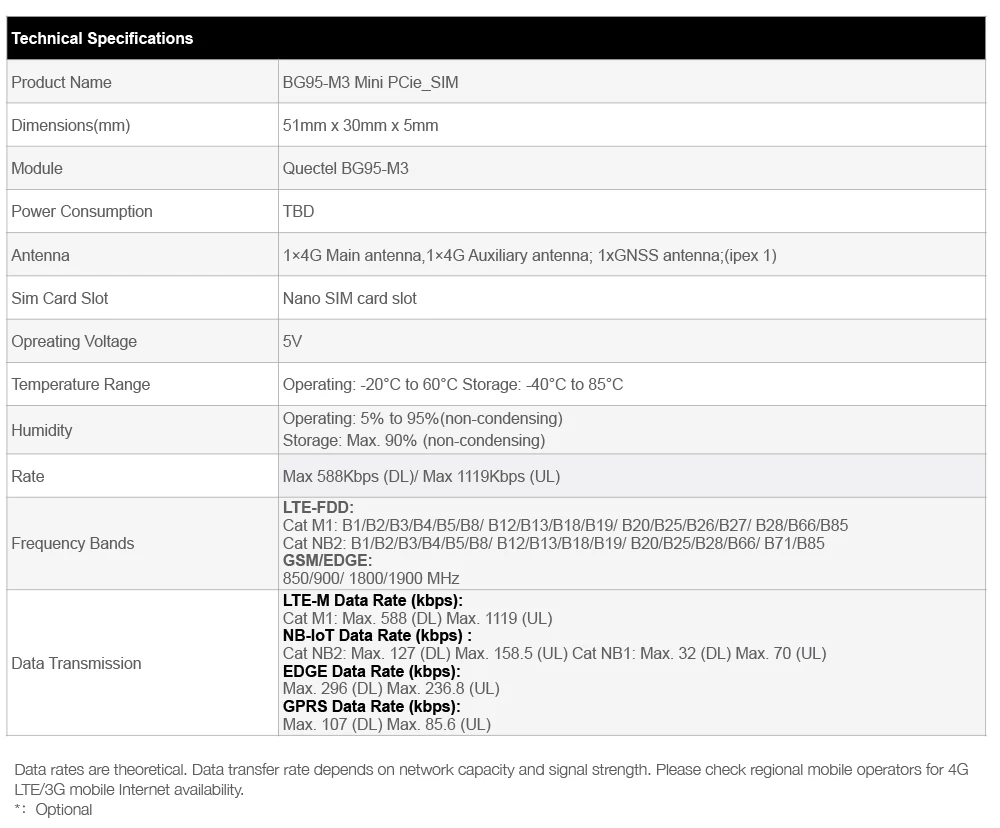1000x828 pixels.
Task: Click the Data rates are theoretical note
Action: coord(491,770)
